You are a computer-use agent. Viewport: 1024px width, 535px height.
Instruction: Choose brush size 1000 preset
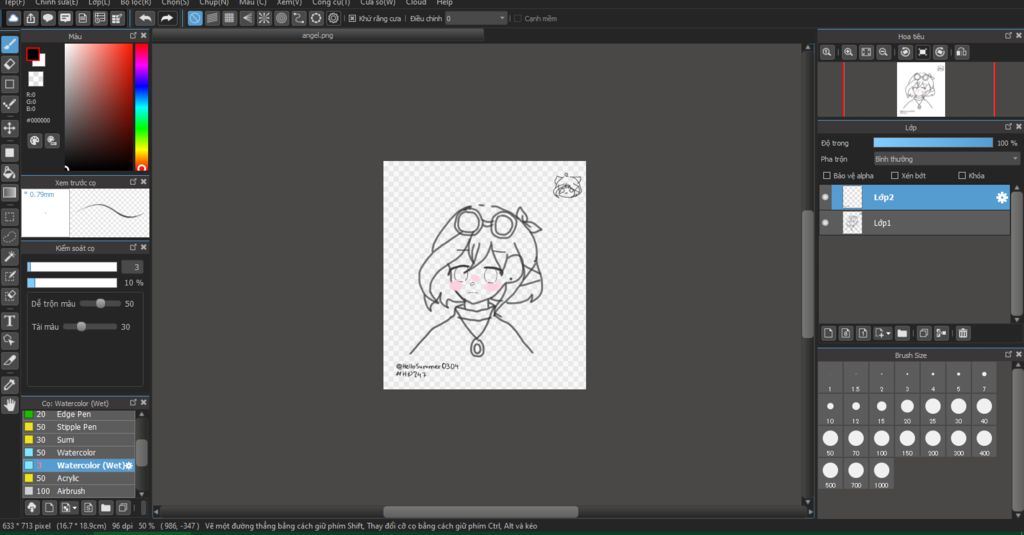882,474
